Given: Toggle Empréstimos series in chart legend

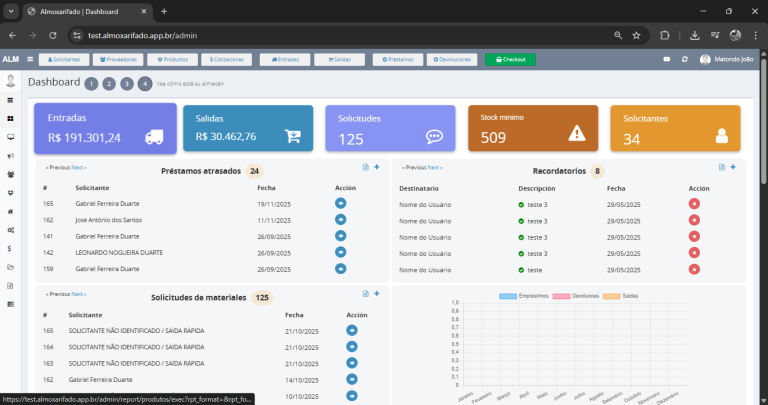Looking at the screenshot, I should pyautogui.click(x=521, y=296).
